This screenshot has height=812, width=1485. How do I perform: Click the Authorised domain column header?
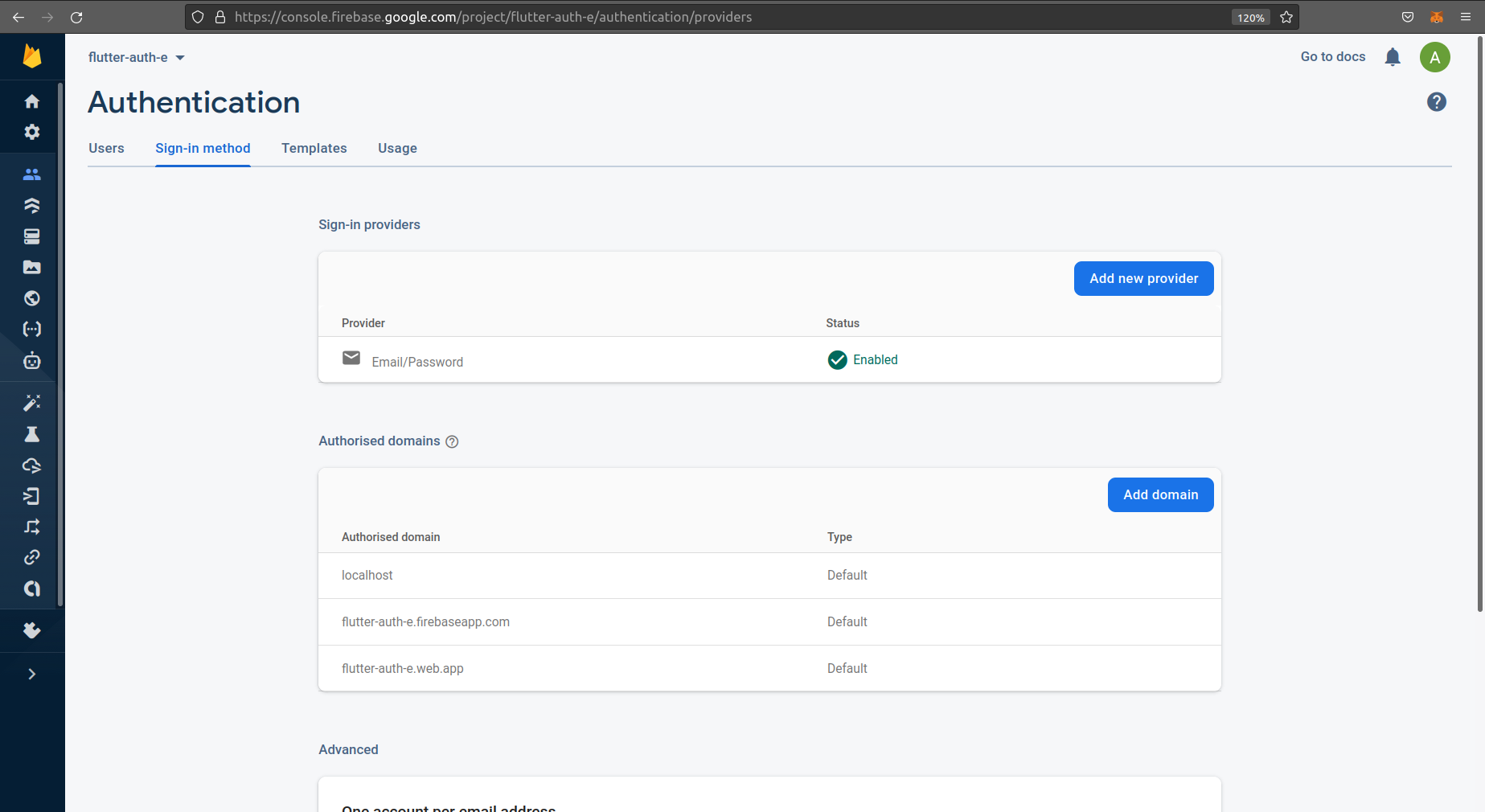click(x=391, y=537)
